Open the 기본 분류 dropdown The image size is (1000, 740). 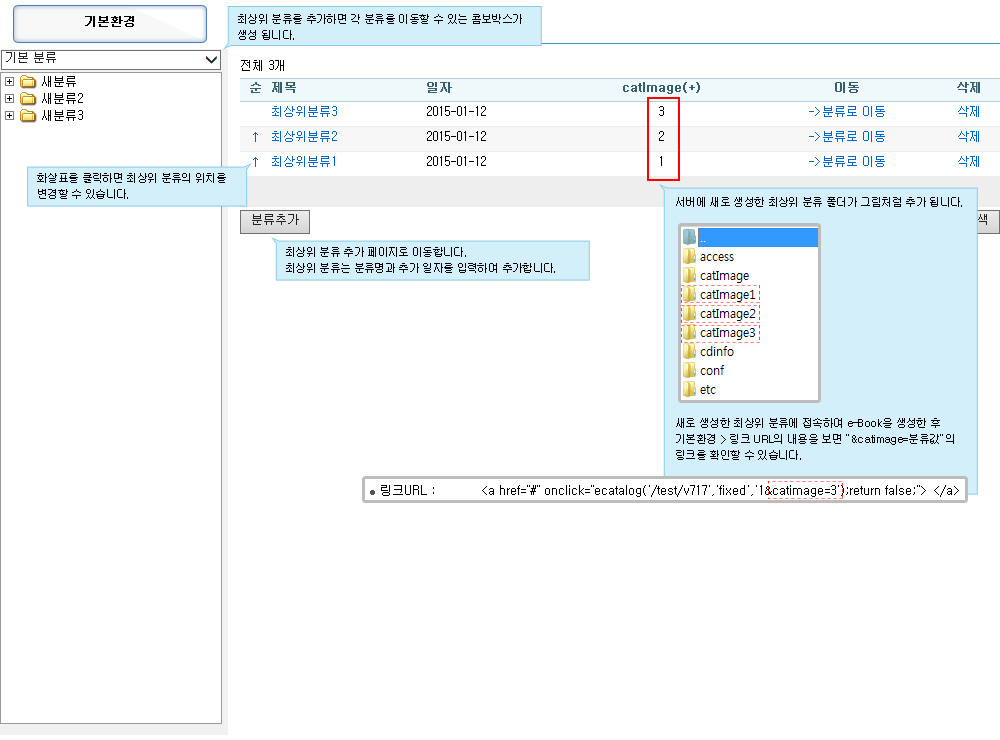coord(111,59)
